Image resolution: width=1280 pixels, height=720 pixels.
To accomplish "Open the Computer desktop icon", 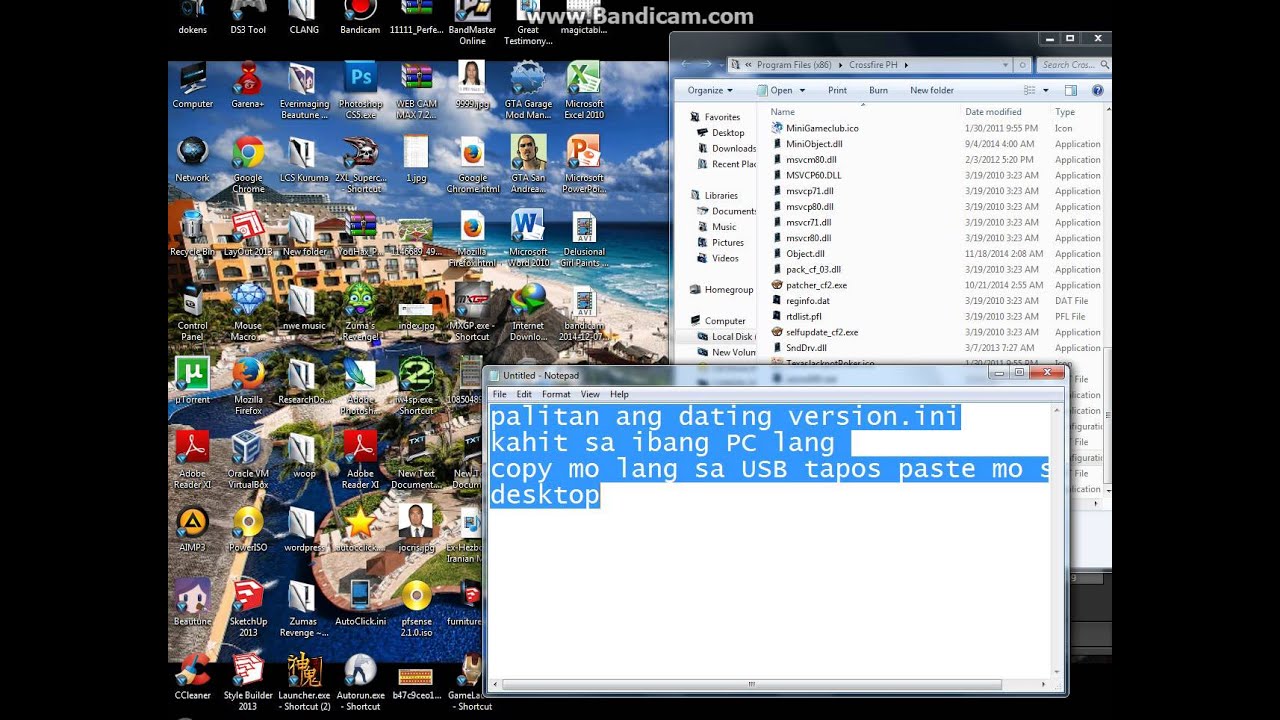I will 192,85.
